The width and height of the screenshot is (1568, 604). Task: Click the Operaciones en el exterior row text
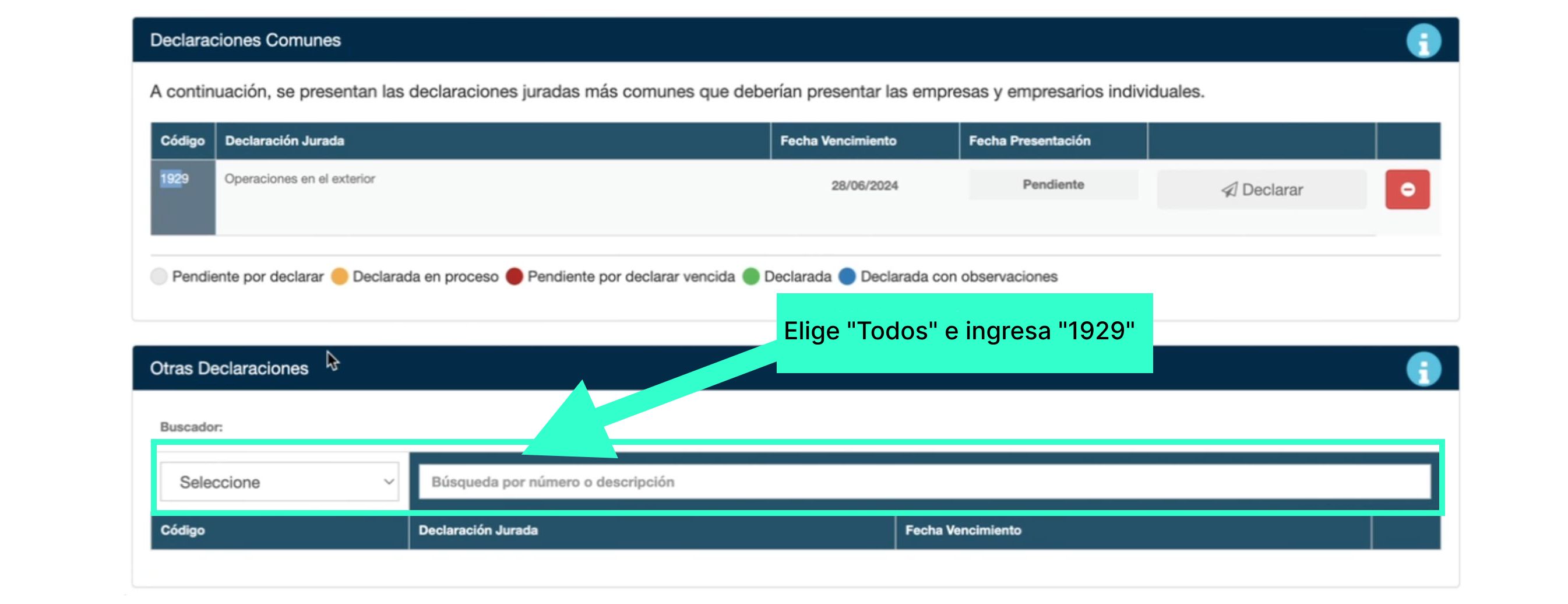coord(299,179)
